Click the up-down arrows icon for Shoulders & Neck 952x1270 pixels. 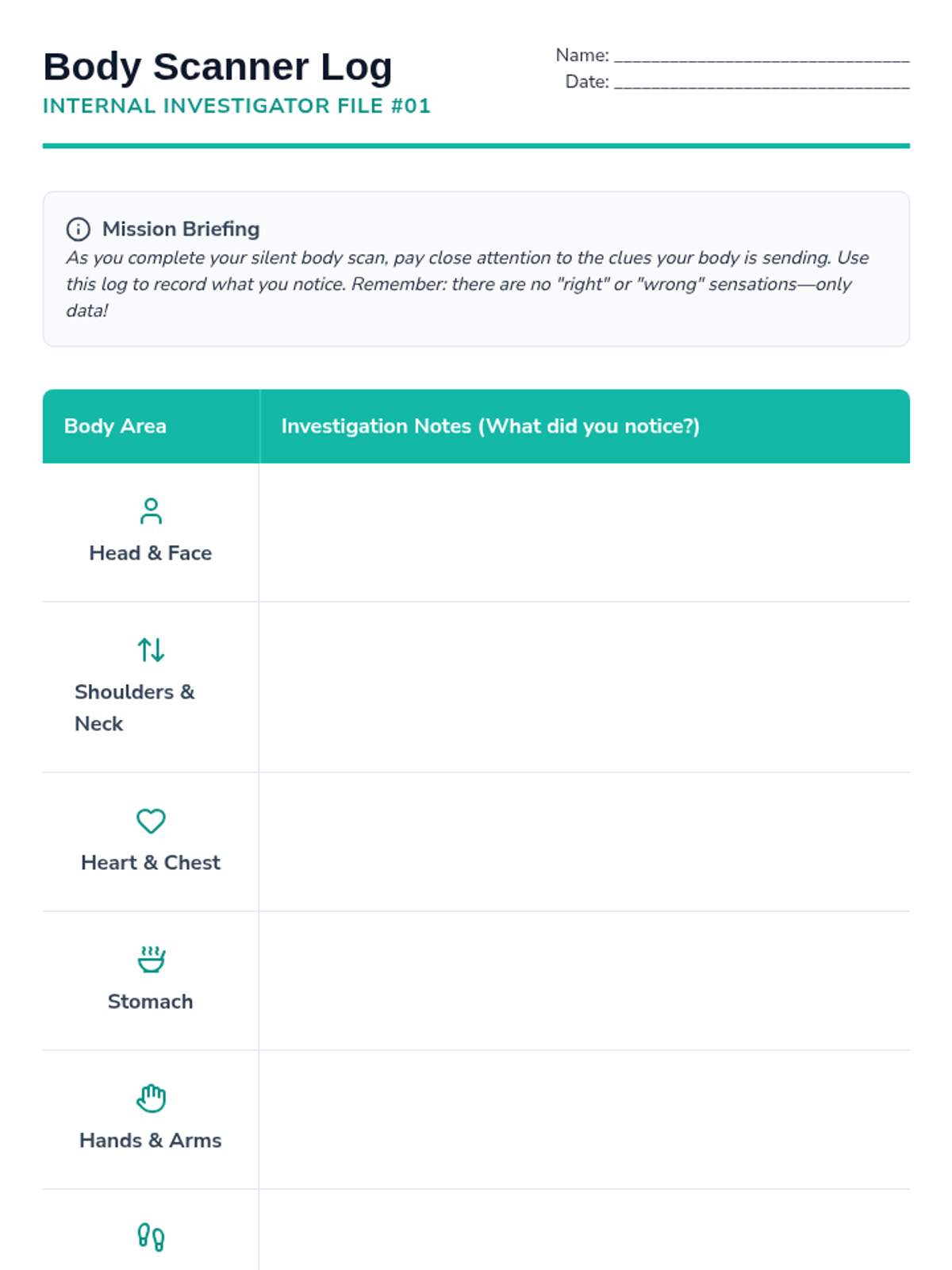coord(151,650)
